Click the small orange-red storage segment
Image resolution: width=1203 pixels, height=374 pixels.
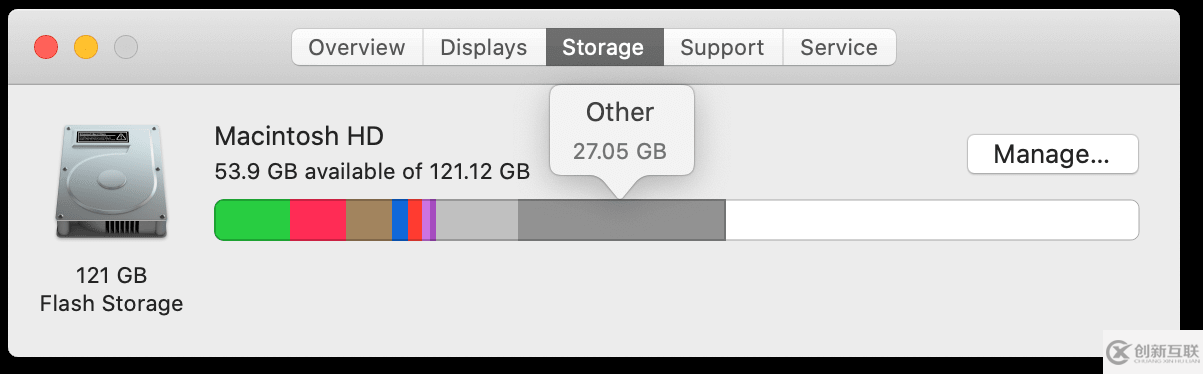click(415, 220)
